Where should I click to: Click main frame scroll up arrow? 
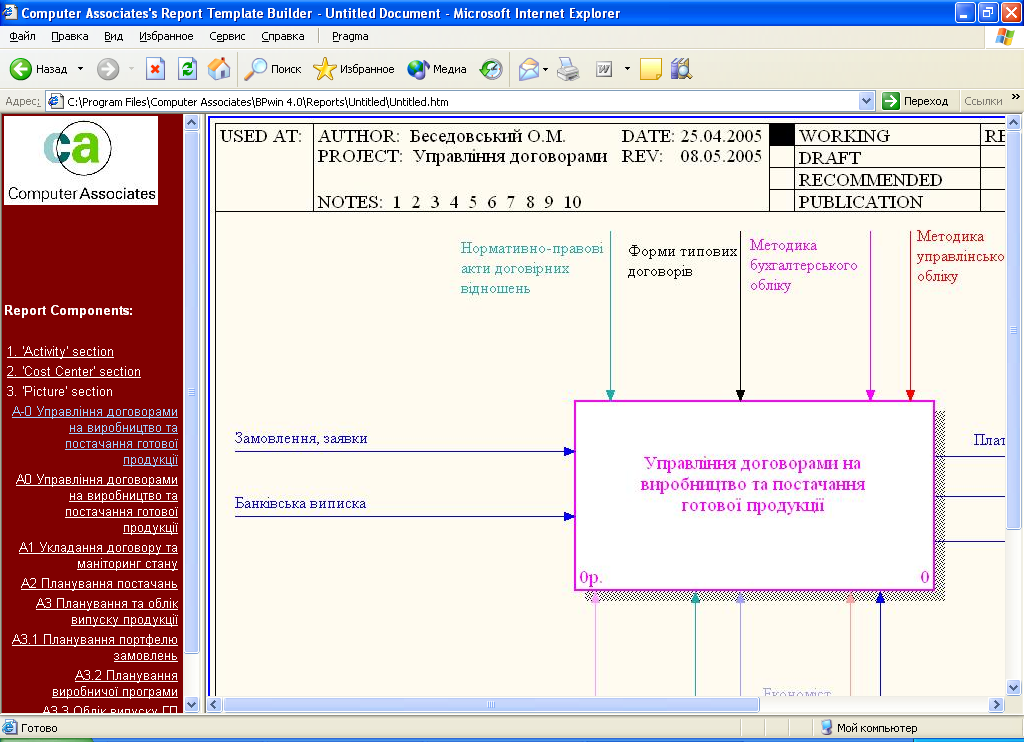pyautogui.click(x=1014, y=123)
